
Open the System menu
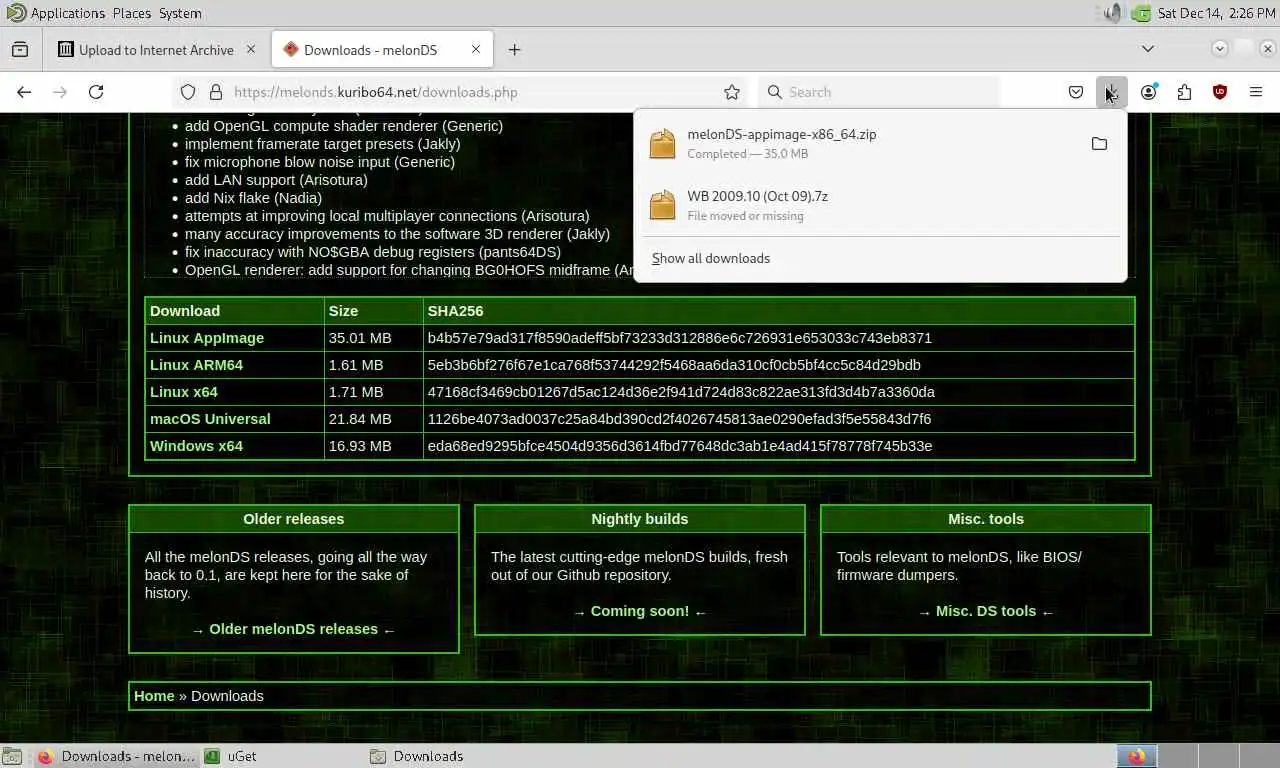pyautogui.click(x=180, y=13)
